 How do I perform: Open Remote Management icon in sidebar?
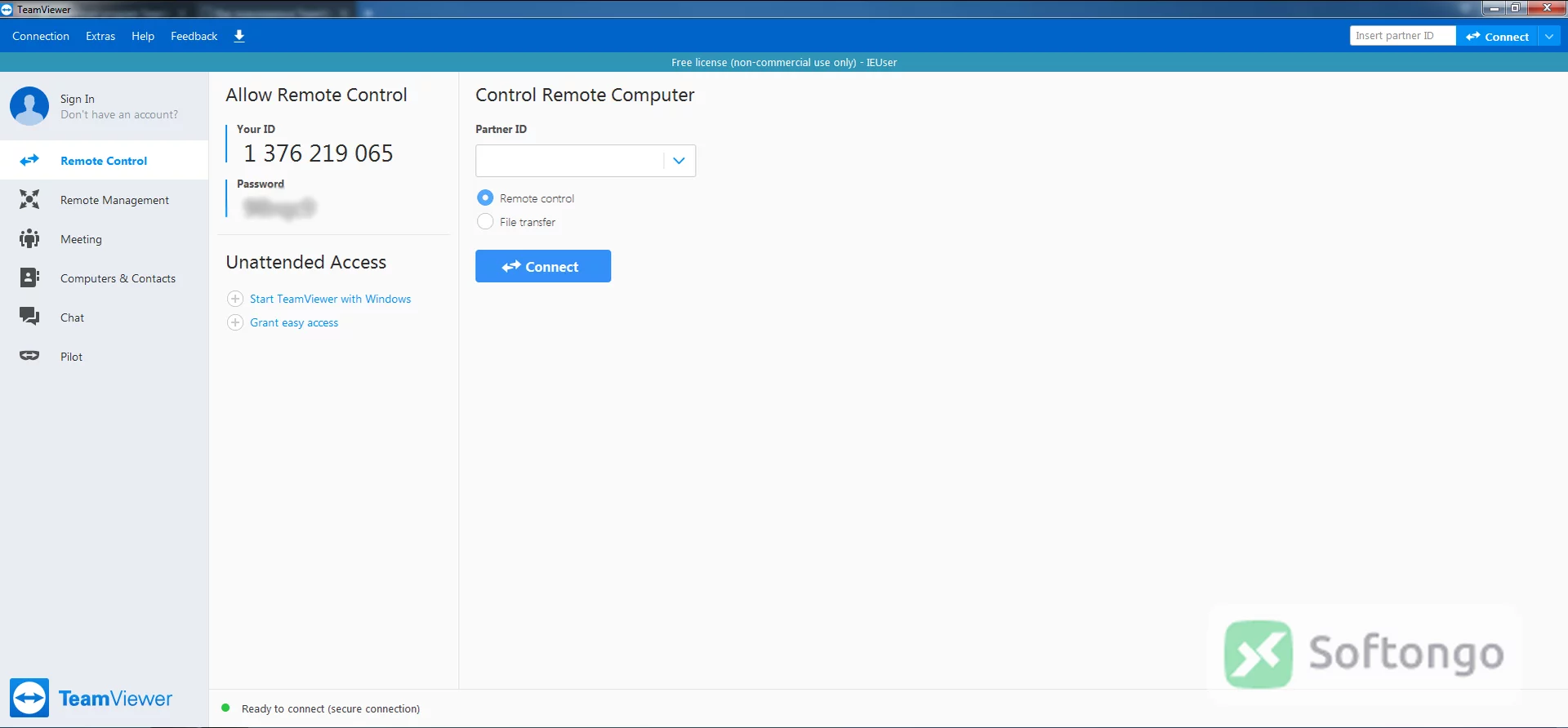[x=29, y=199]
